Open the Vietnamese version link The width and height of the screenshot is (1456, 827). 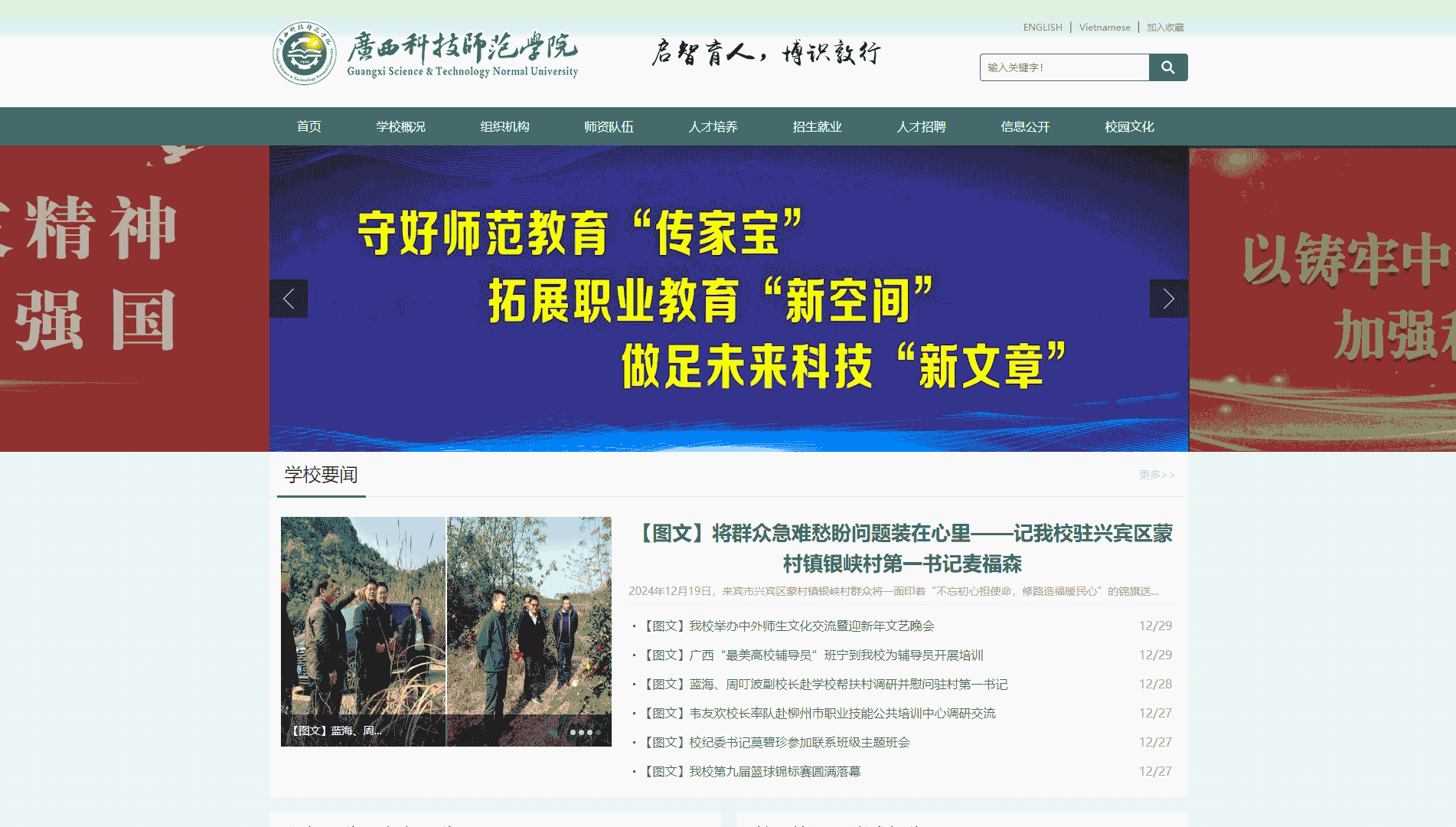tap(1105, 28)
